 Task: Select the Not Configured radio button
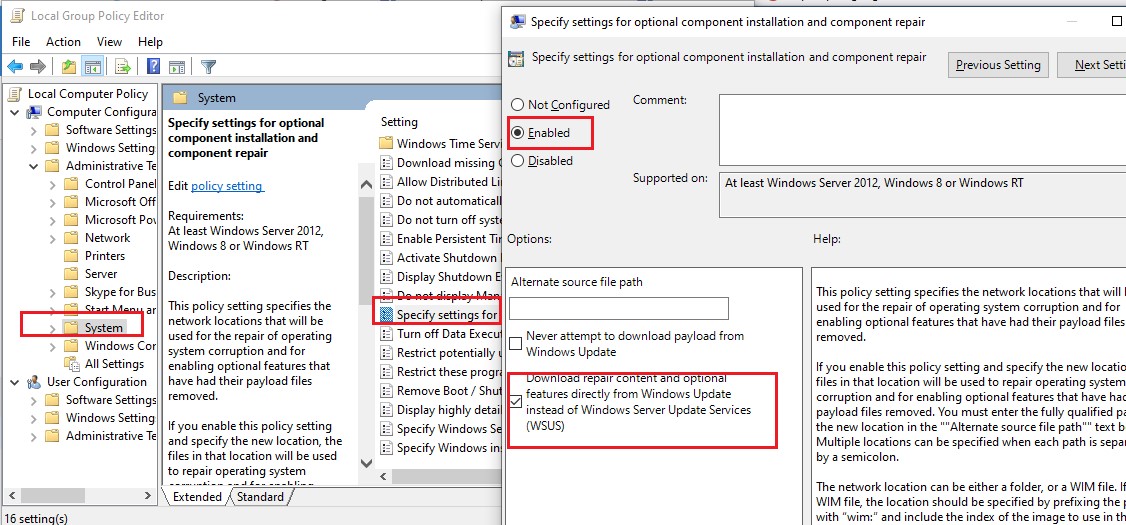pyautogui.click(x=517, y=105)
